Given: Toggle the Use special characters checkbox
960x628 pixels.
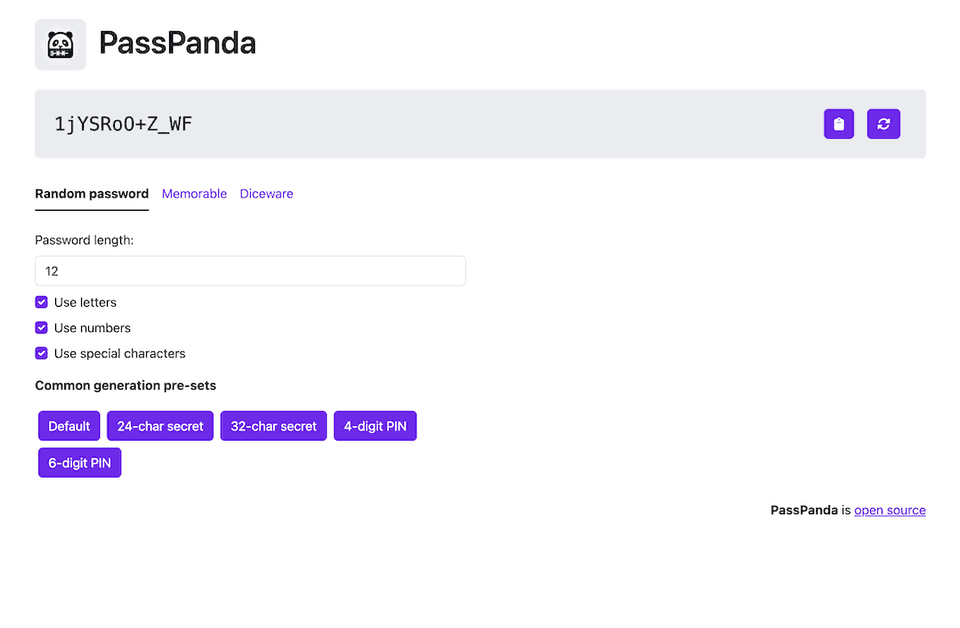Looking at the screenshot, I should tap(42, 353).
